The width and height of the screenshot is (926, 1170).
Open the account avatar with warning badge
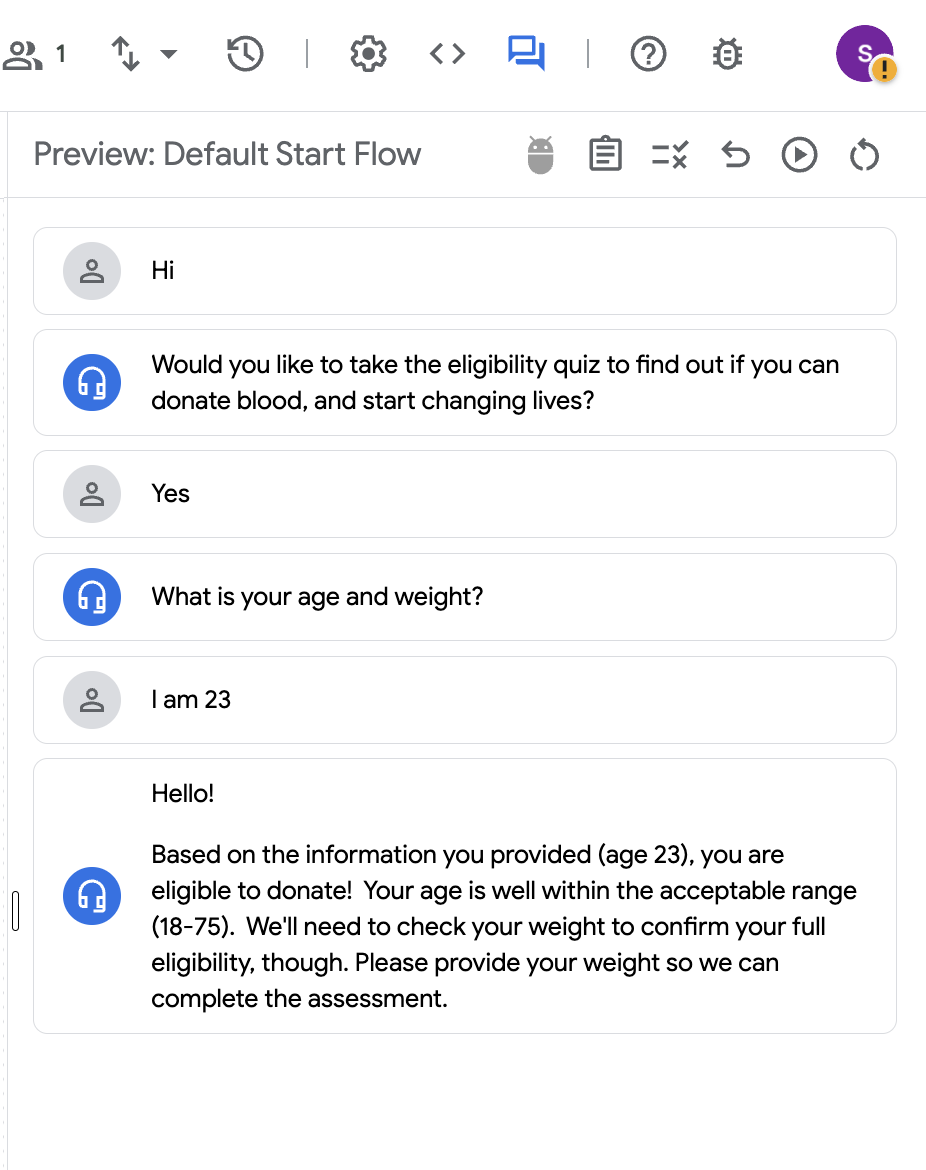point(865,54)
